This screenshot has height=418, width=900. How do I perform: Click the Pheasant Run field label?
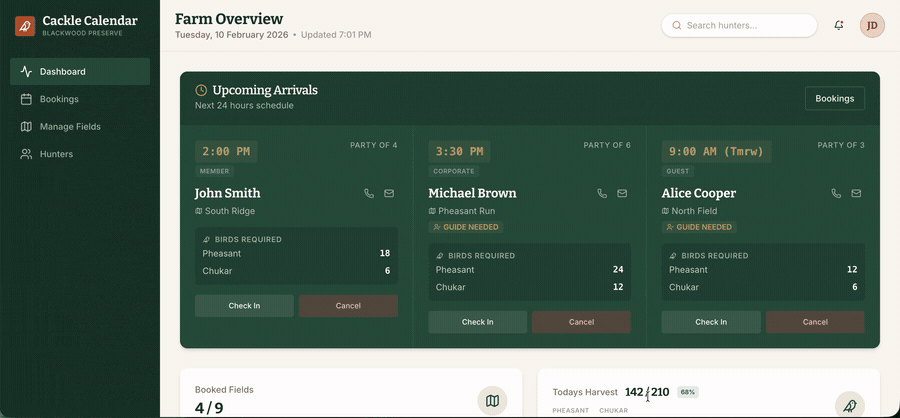point(467,211)
